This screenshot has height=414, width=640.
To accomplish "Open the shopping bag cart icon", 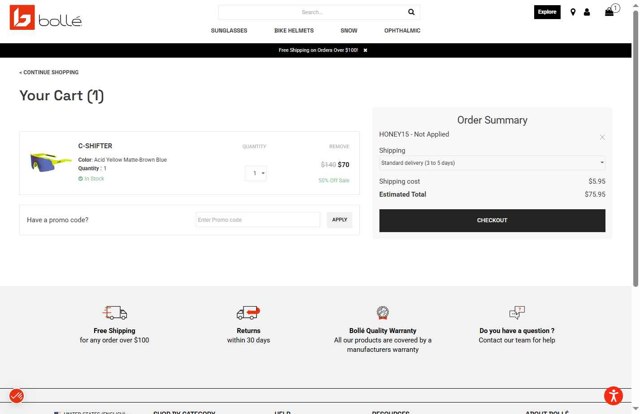I will coord(609,12).
